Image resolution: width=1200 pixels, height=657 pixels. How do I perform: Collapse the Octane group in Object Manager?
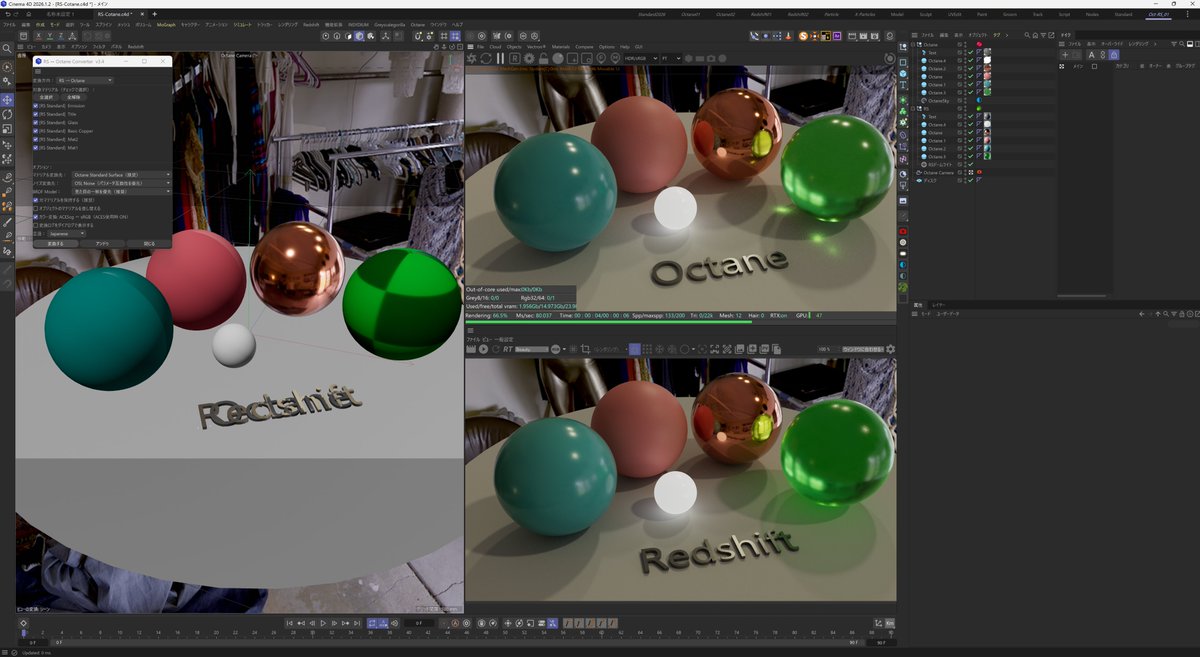tap(914, 45)
